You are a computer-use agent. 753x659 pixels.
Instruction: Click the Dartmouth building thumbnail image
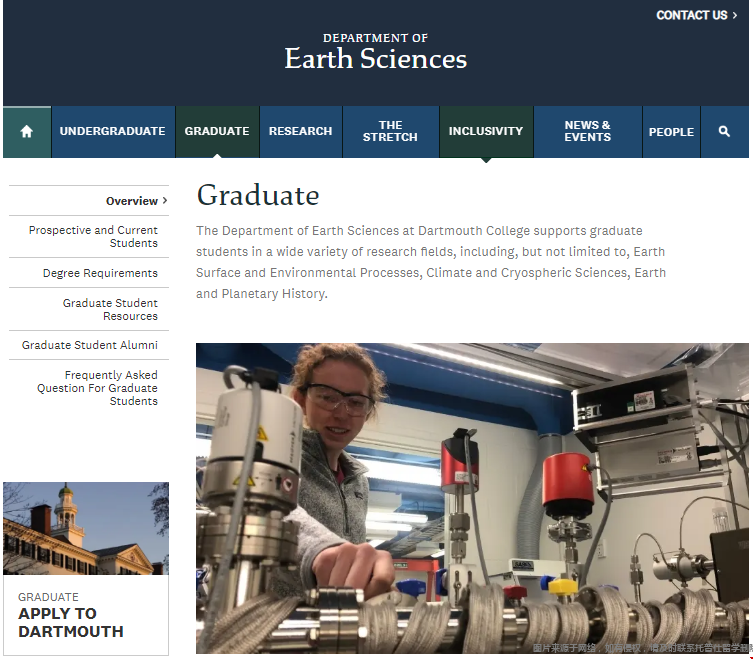(86, 529)
